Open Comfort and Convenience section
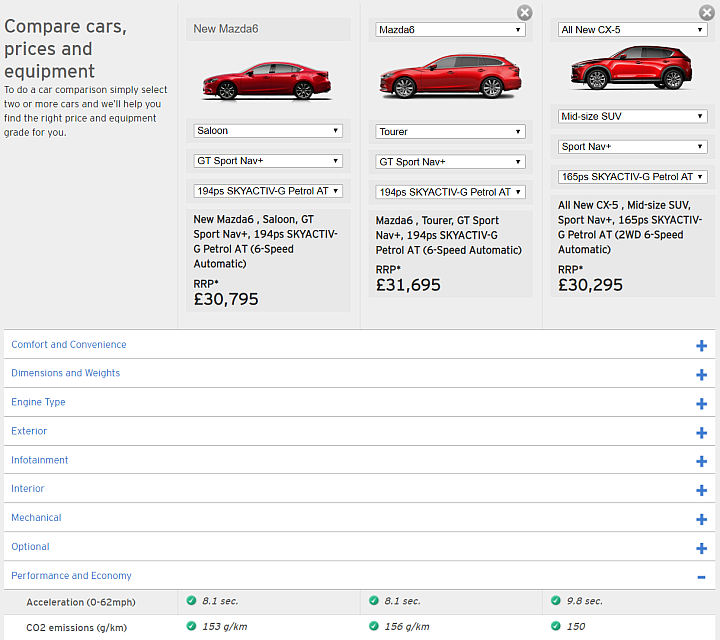This screenshot has height=640, width=720. click(x=69, y=344)
